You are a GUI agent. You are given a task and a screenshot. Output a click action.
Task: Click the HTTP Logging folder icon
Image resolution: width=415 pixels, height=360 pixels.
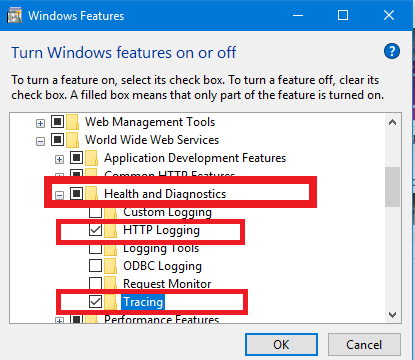point(110,230)
